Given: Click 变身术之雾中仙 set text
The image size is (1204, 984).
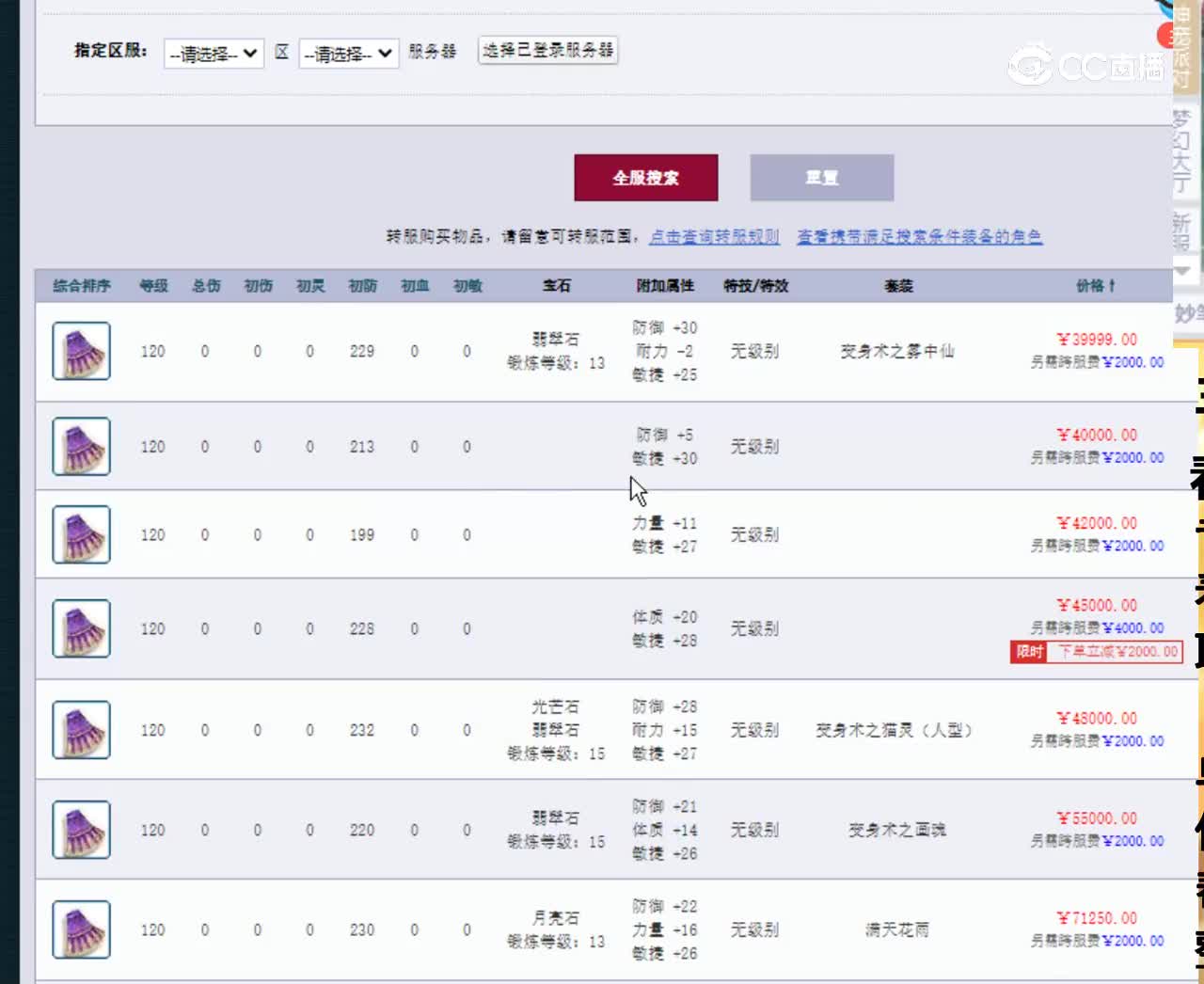Looking at the screenshot, I should [x=897, y=351].
